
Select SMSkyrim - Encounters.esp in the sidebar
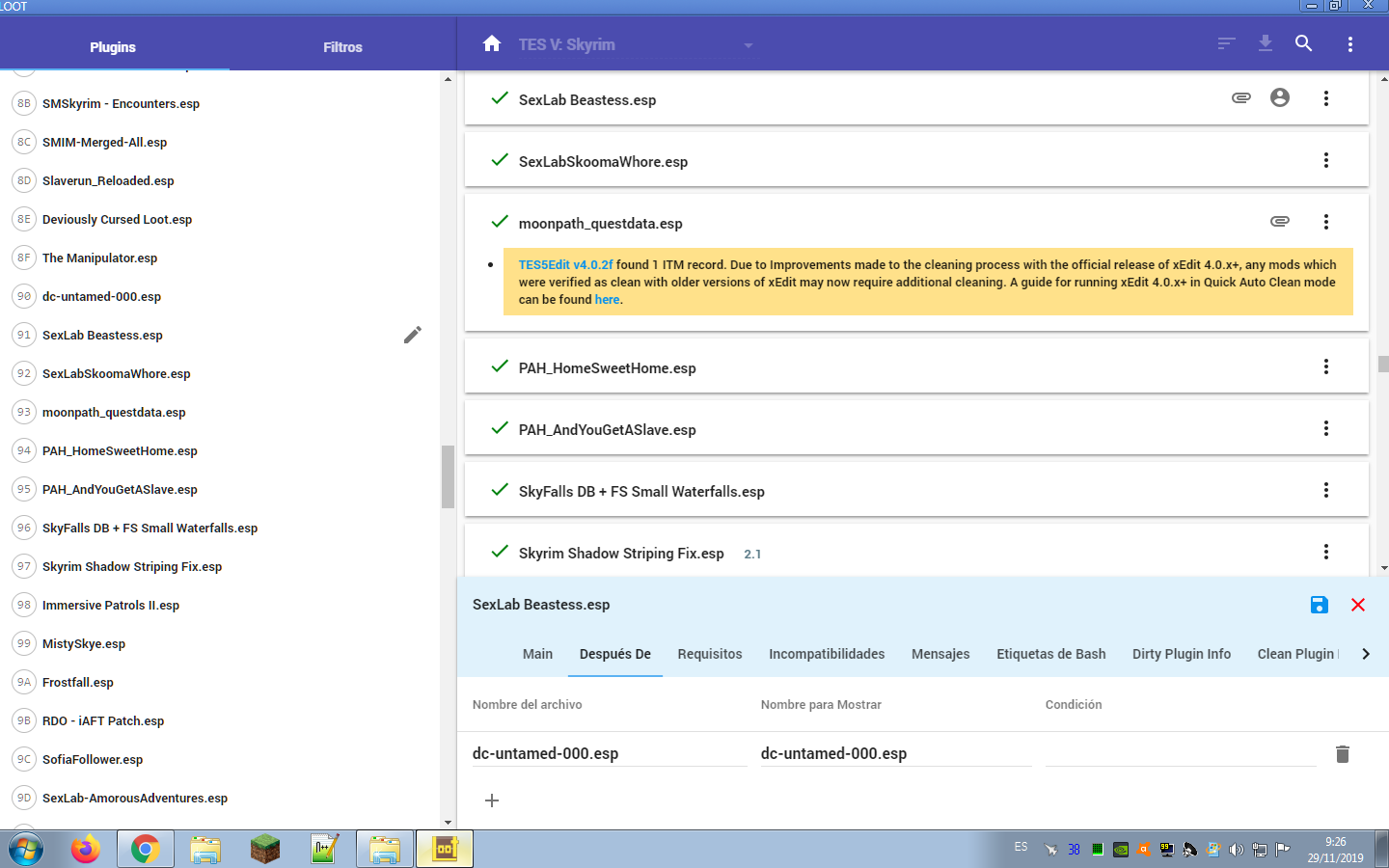coord(121,103)
